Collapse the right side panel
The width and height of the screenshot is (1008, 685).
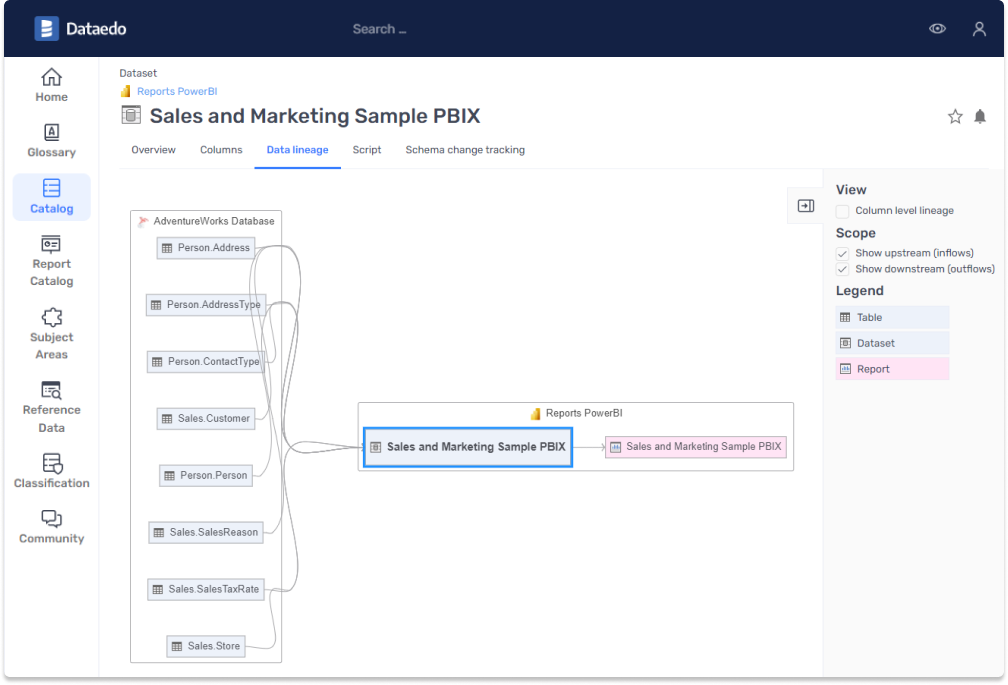805,206
